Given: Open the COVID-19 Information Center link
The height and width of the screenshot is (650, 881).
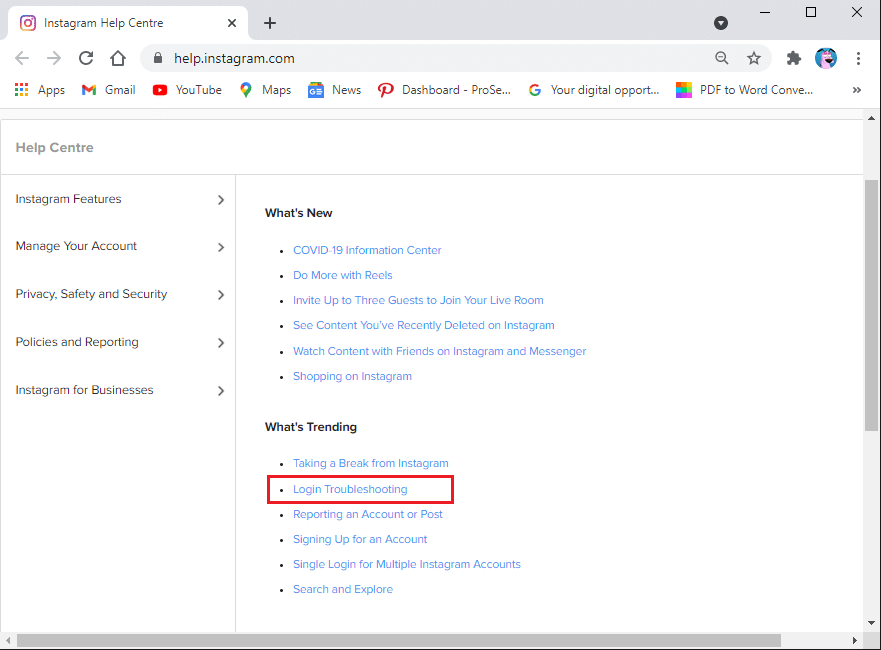Looking at the screenshot, I should point(367,250).
